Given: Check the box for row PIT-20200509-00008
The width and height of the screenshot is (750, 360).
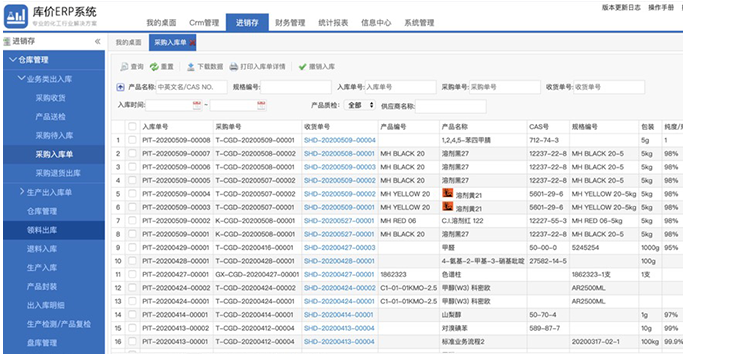Looking at the screenshot, I should point(132,140).
